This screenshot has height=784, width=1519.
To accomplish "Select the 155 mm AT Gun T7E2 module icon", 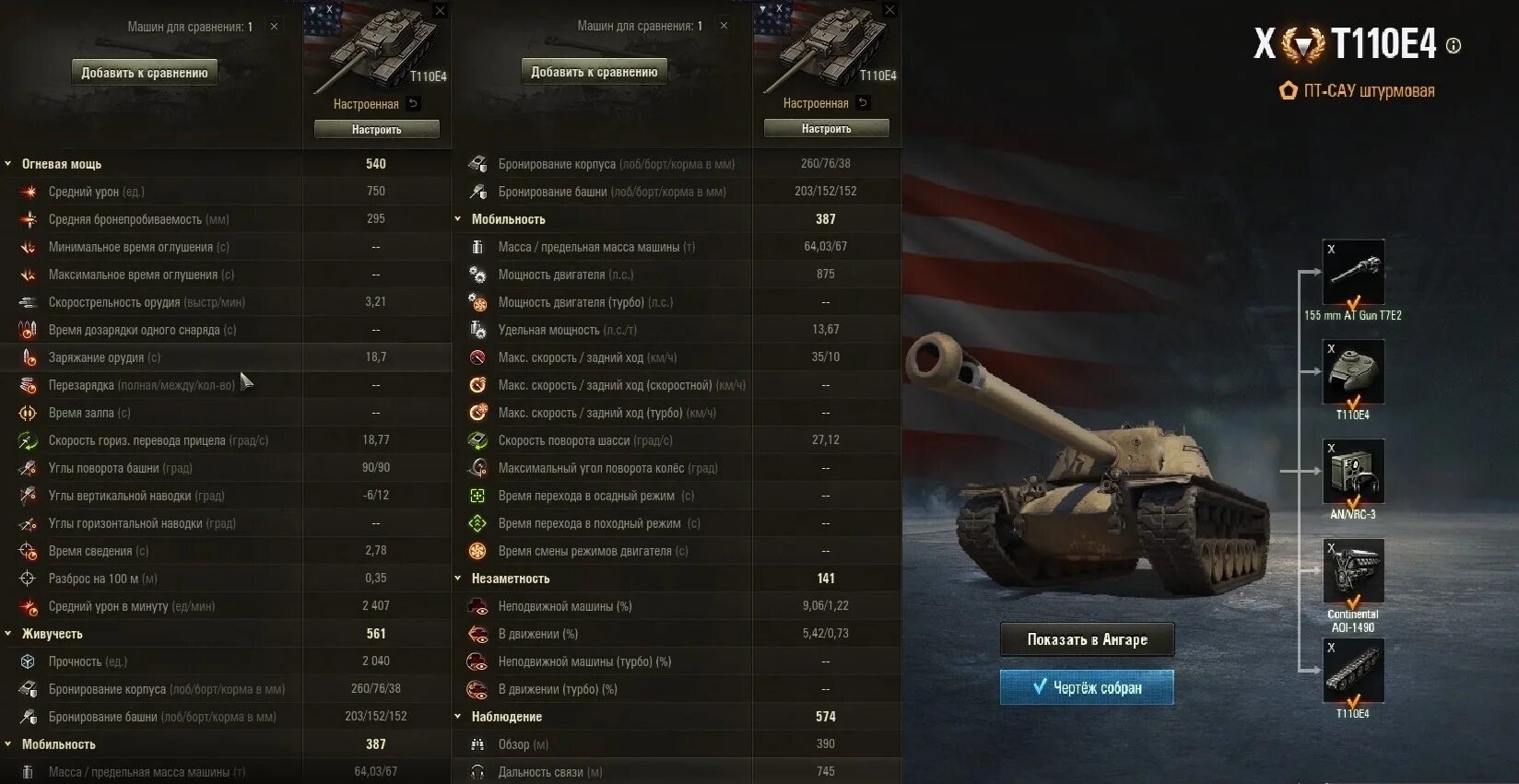I will tap(1353, 273).
